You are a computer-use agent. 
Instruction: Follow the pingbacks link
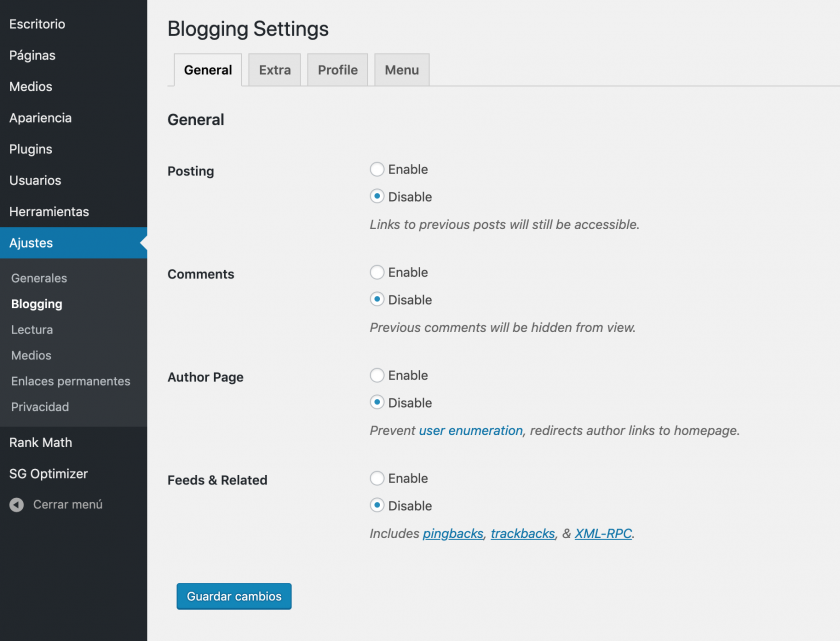click(453, 534)
